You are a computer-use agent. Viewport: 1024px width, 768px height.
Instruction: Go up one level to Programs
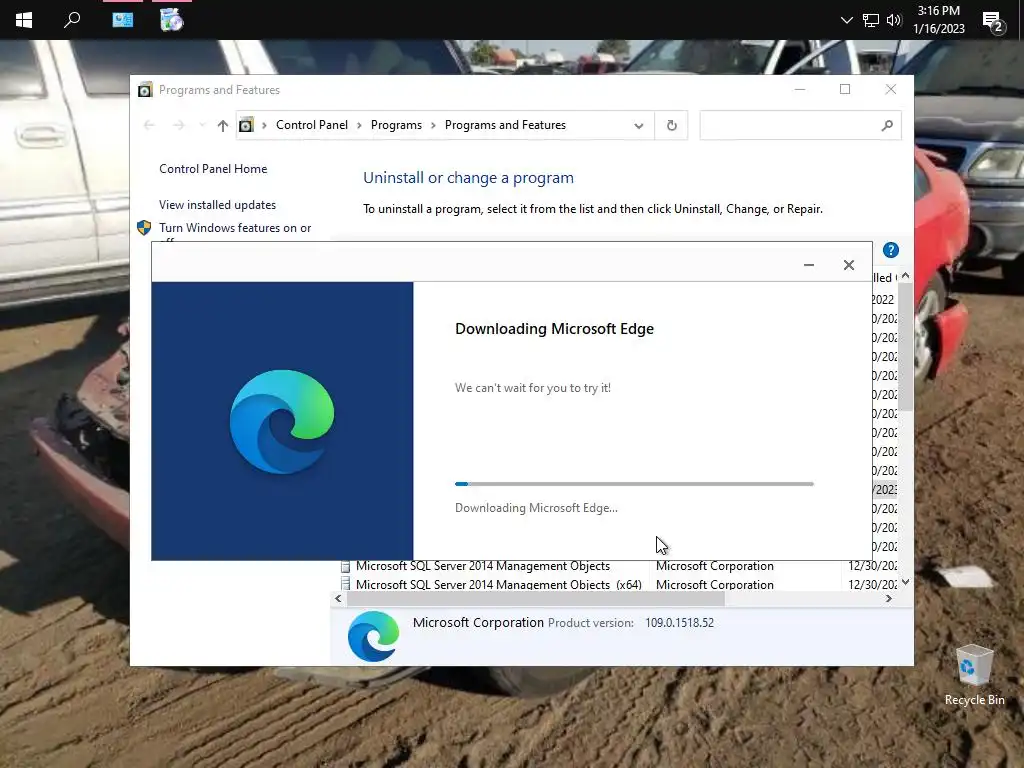click(x=223, y=125)
